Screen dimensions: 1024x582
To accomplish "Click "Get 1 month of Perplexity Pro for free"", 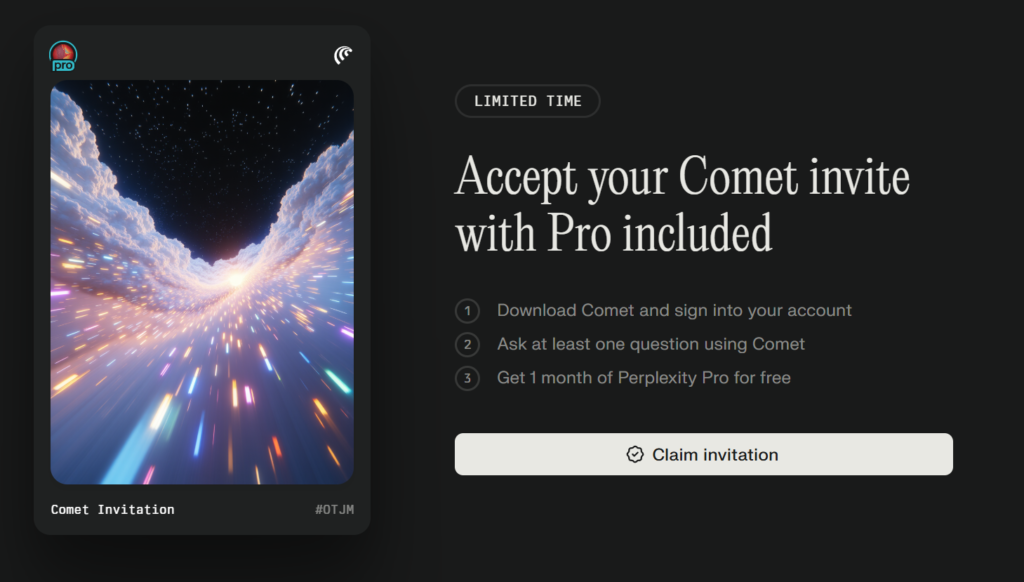I will [643, 378].
